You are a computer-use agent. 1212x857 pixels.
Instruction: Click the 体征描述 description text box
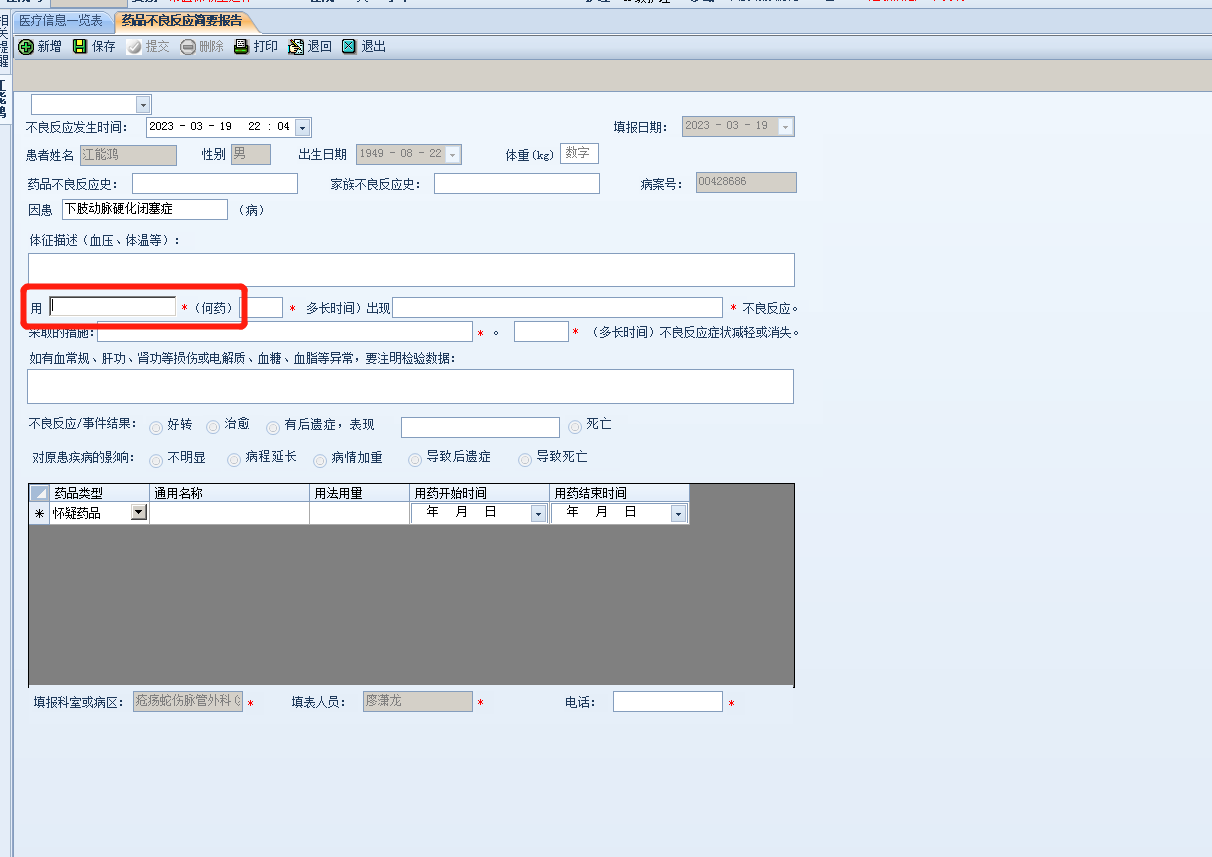coord(411,270)
